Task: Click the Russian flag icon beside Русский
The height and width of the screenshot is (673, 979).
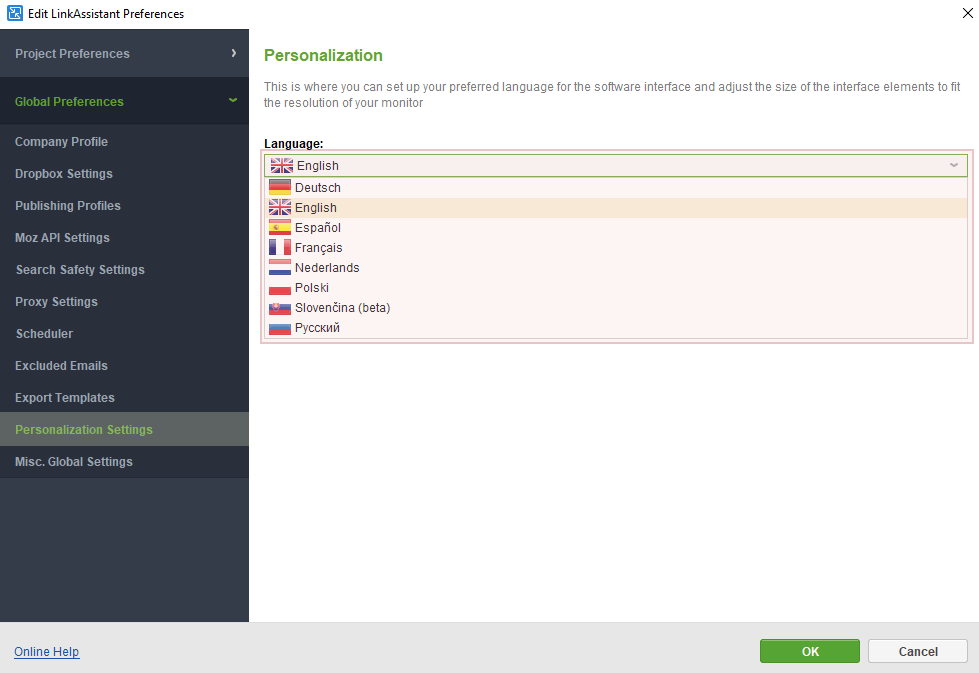Action: point(280,328)
